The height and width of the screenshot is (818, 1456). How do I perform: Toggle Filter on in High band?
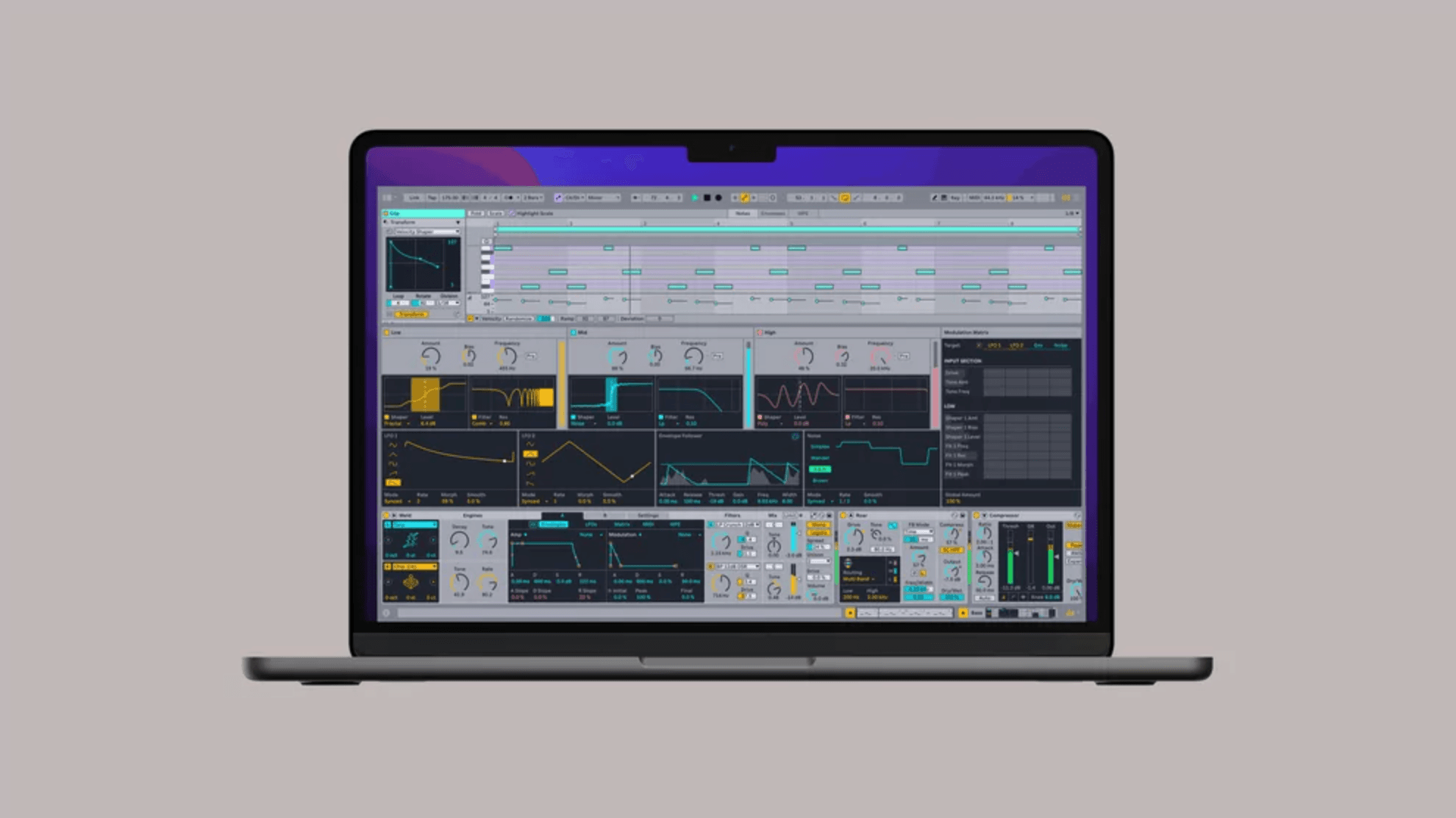click(847, 417)
